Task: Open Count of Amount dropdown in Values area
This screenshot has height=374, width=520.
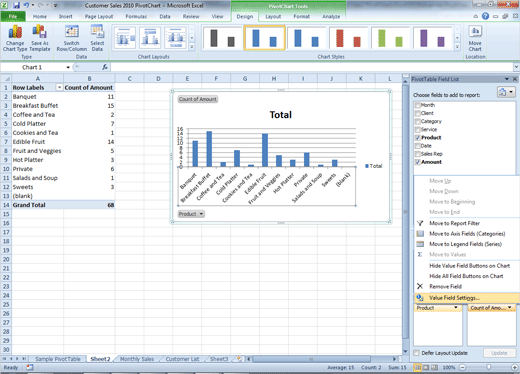Action: (x=510, y=308)
